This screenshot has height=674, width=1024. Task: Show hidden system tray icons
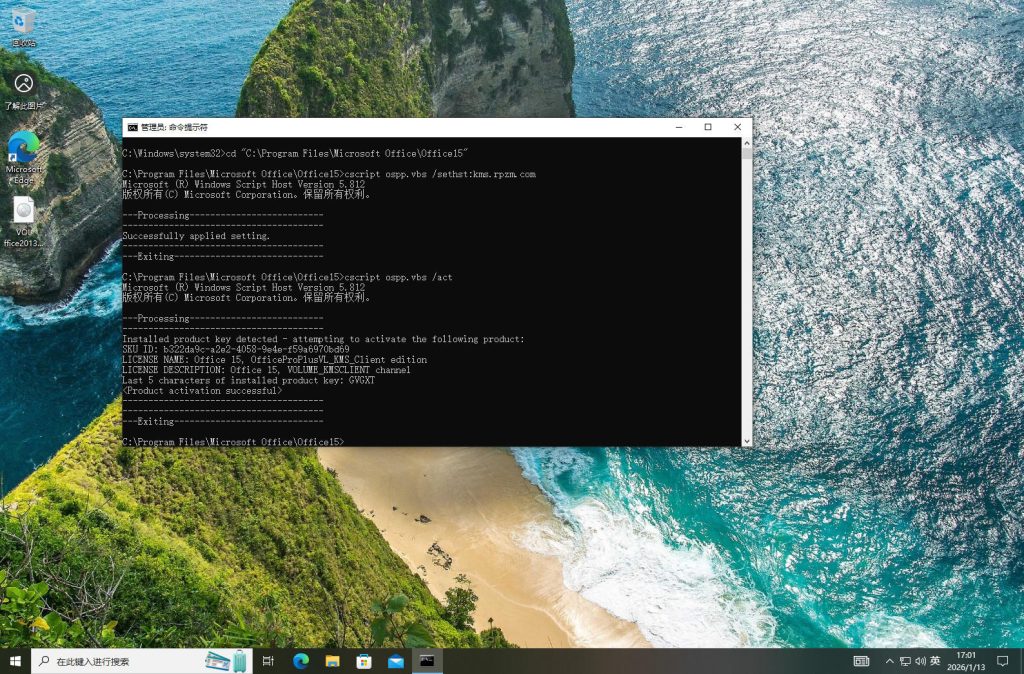(890, 661)
